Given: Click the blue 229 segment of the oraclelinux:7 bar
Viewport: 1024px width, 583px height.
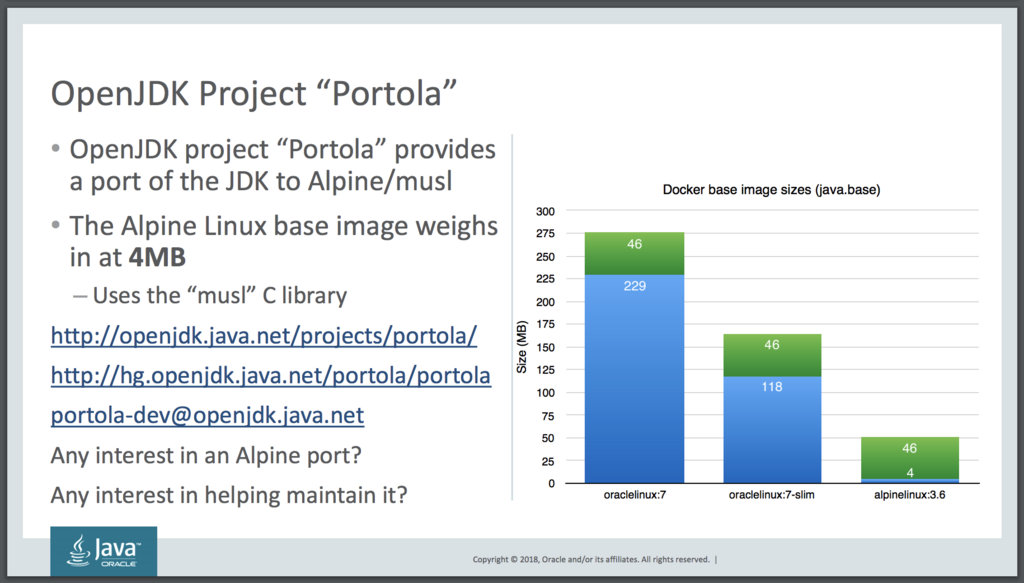Looking at the screenshot, I should [634, 379].
